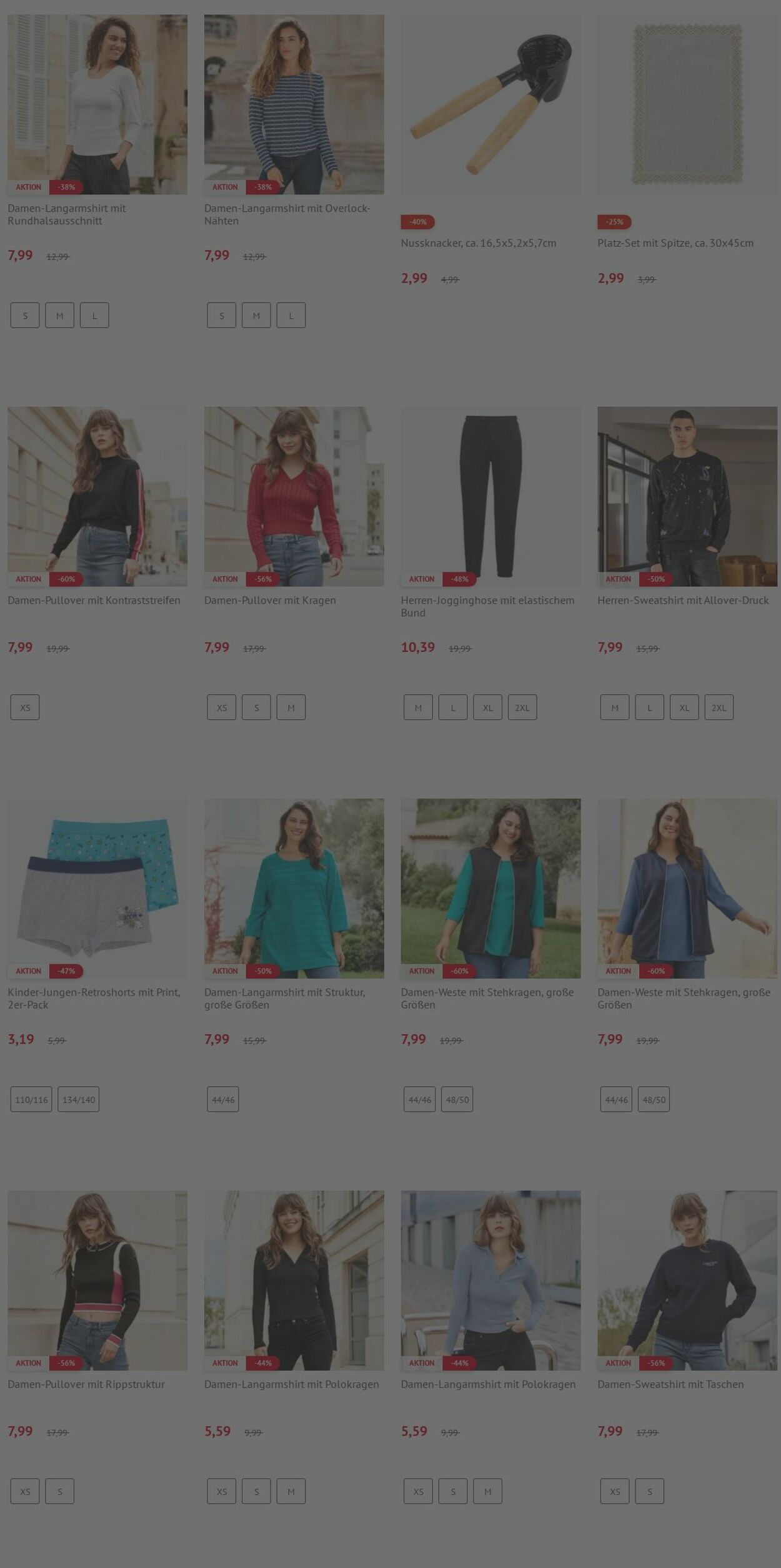Select size XL for Herren-Sweatshirt mit Allover-Druck
Viewport: 781px width, 1568px height.
(x=684, y=707)
